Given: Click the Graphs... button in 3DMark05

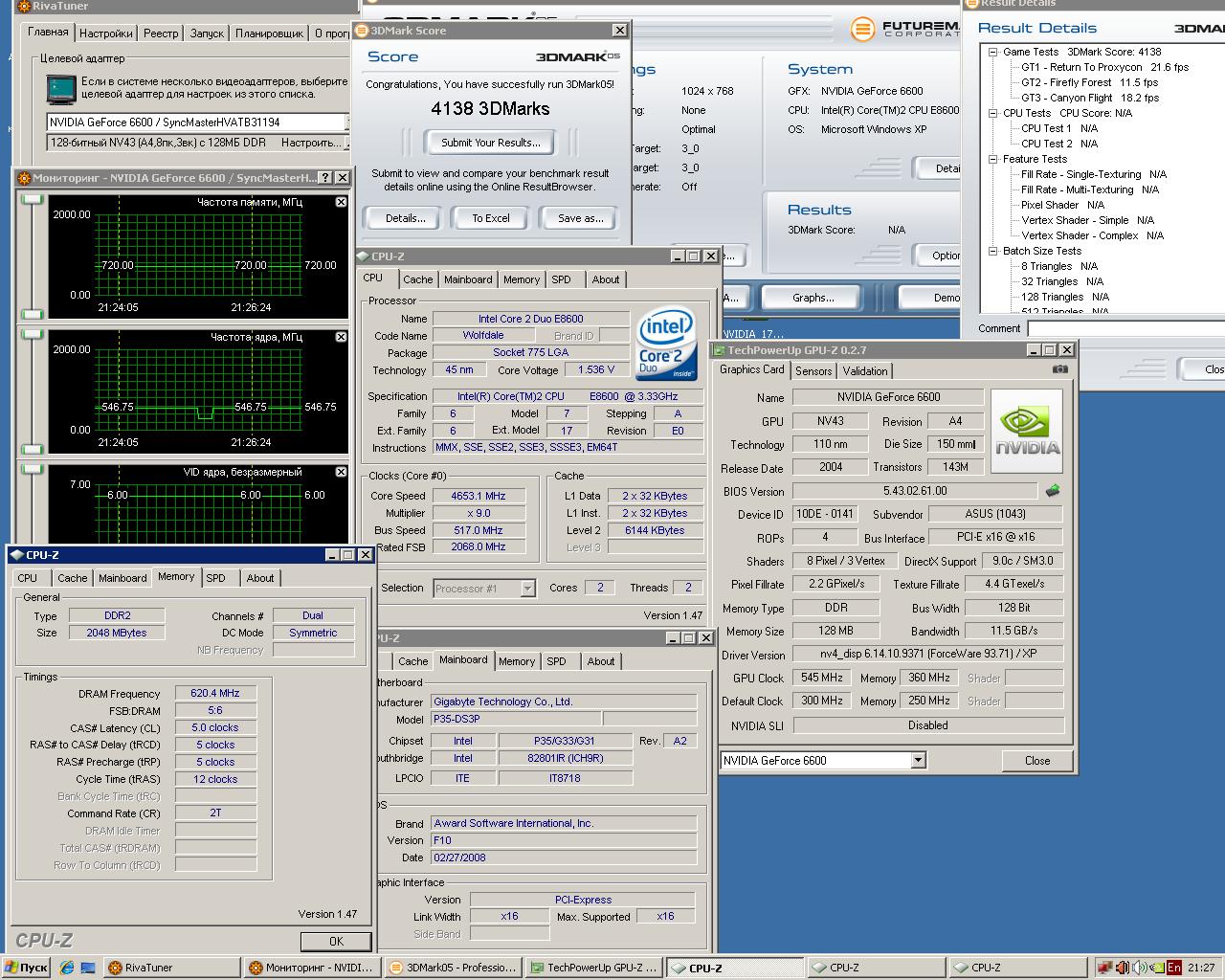Looking at the screenshot, I should (813, 298).
